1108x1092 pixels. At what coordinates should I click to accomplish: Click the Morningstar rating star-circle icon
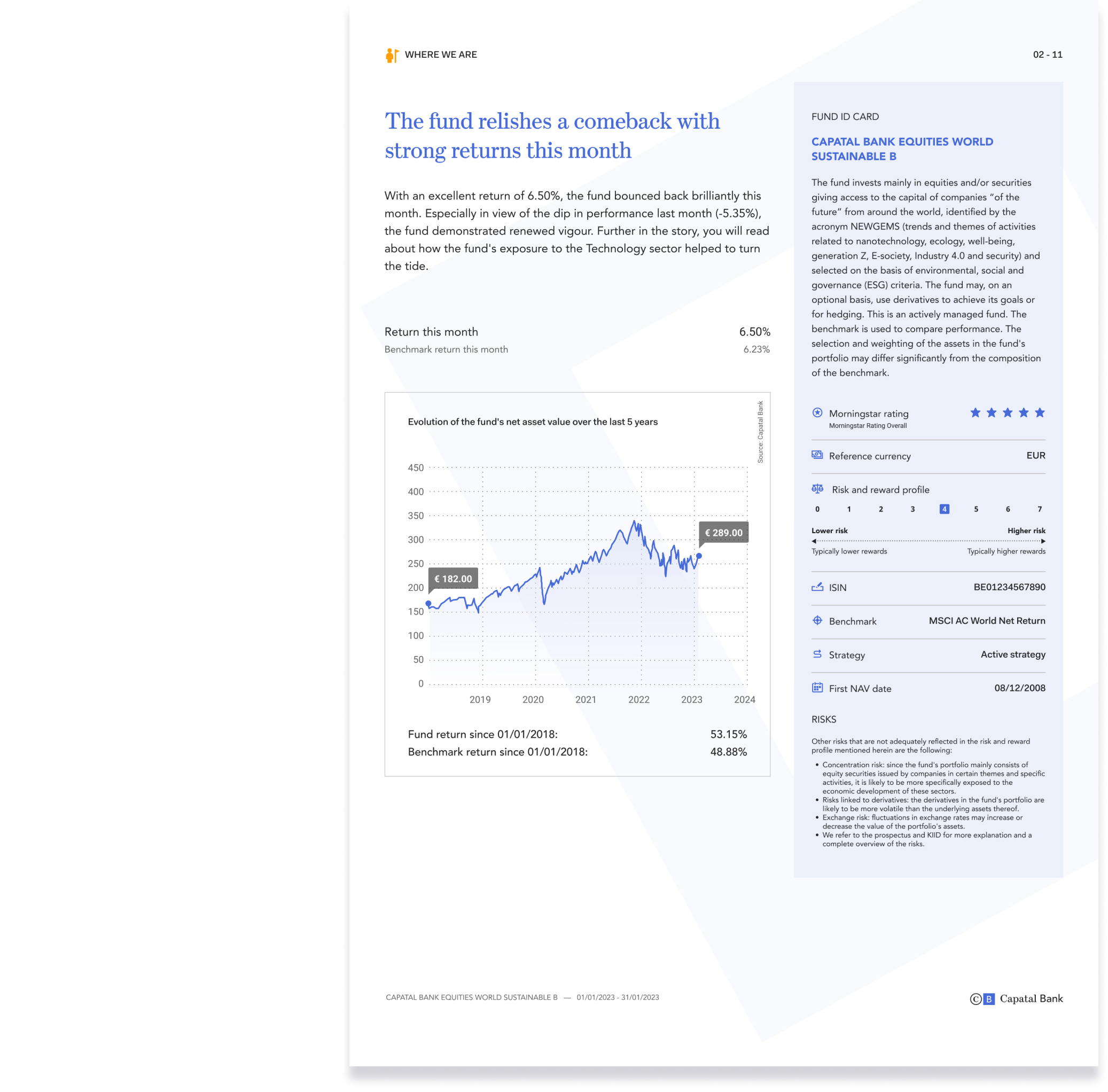click(817, 412)
